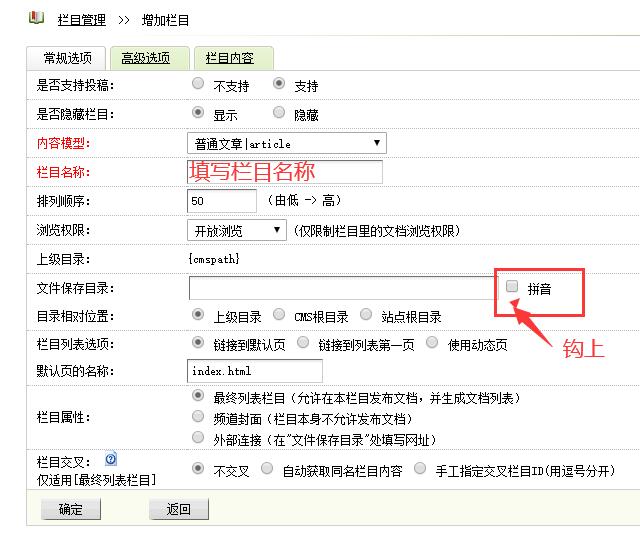The width and height of the screenshot is (640, 535).
Task: Click the 默认页的名称 field index.html
Action: pyautogui.click(x=255, y=371)
